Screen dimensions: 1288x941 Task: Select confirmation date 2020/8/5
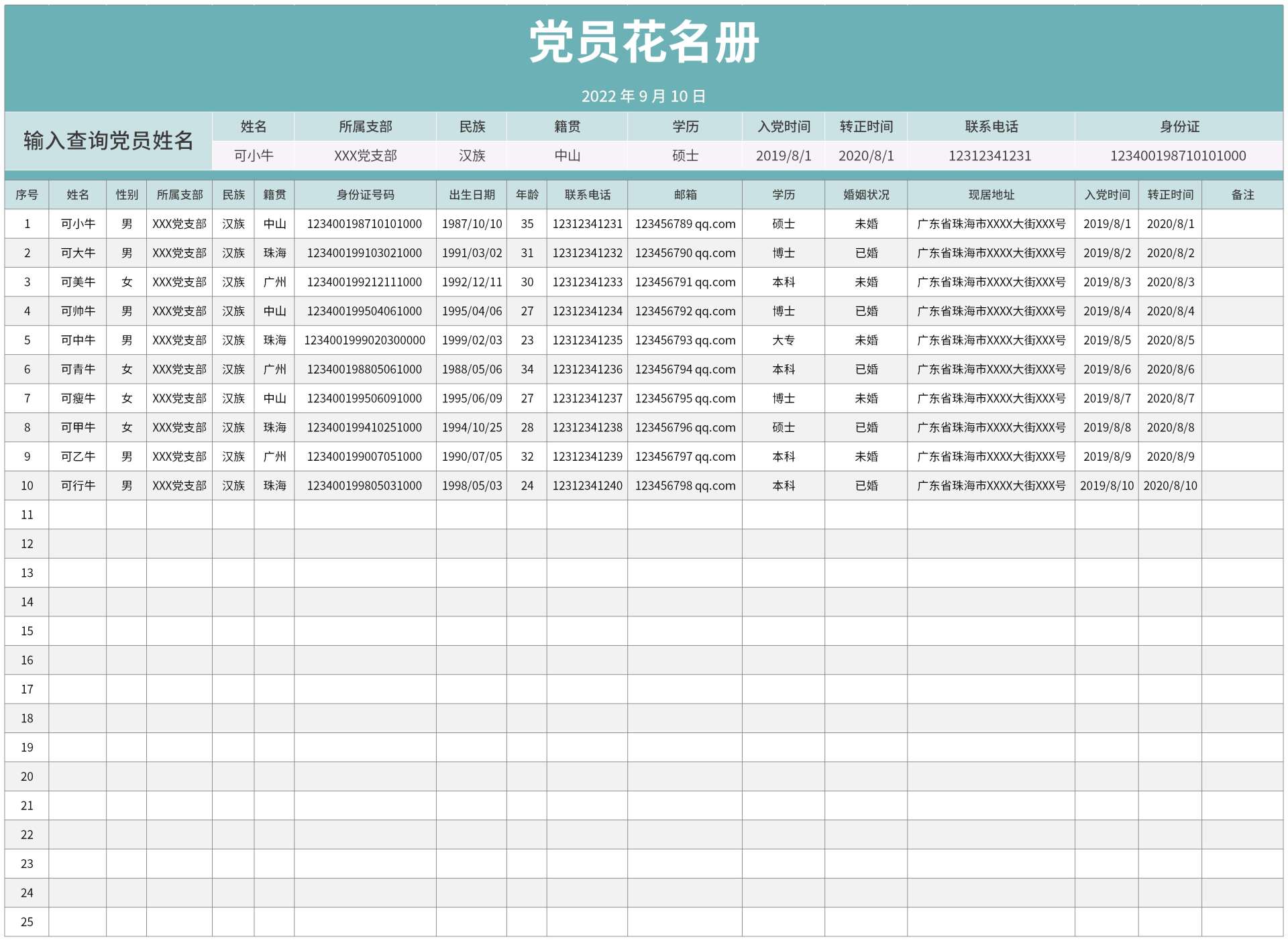pos(1171,340)
